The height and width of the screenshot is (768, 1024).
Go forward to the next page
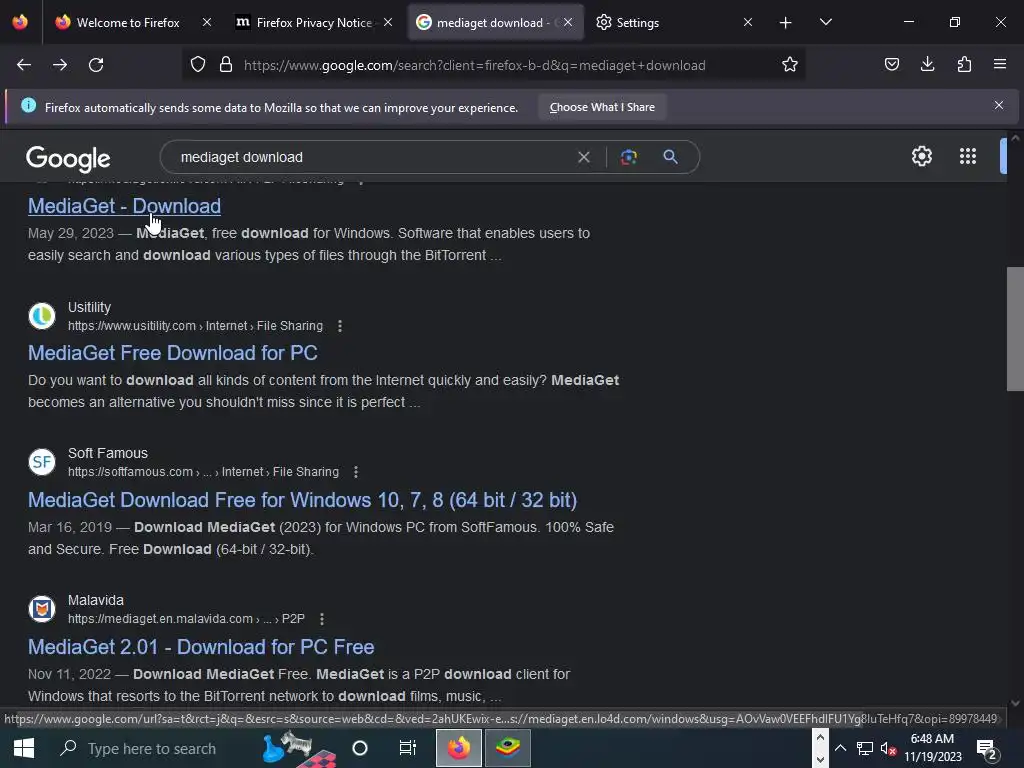[x=60, y=65]
